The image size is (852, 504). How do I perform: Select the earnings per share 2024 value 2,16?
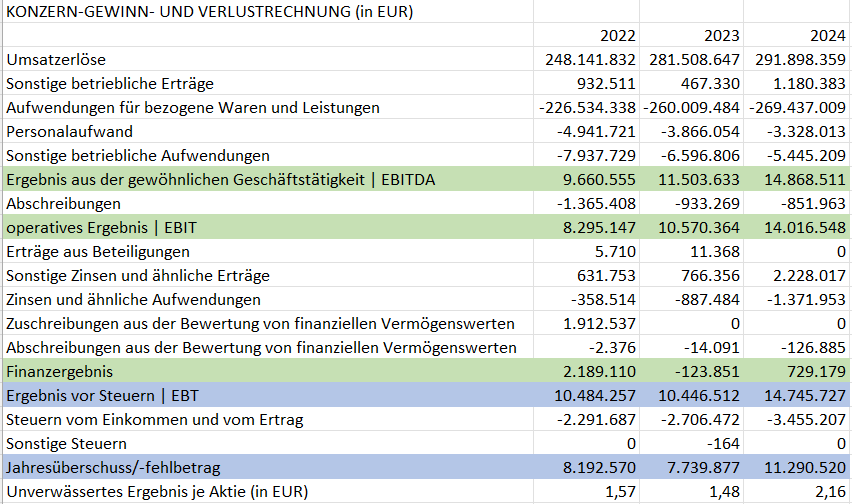(830, 491)
